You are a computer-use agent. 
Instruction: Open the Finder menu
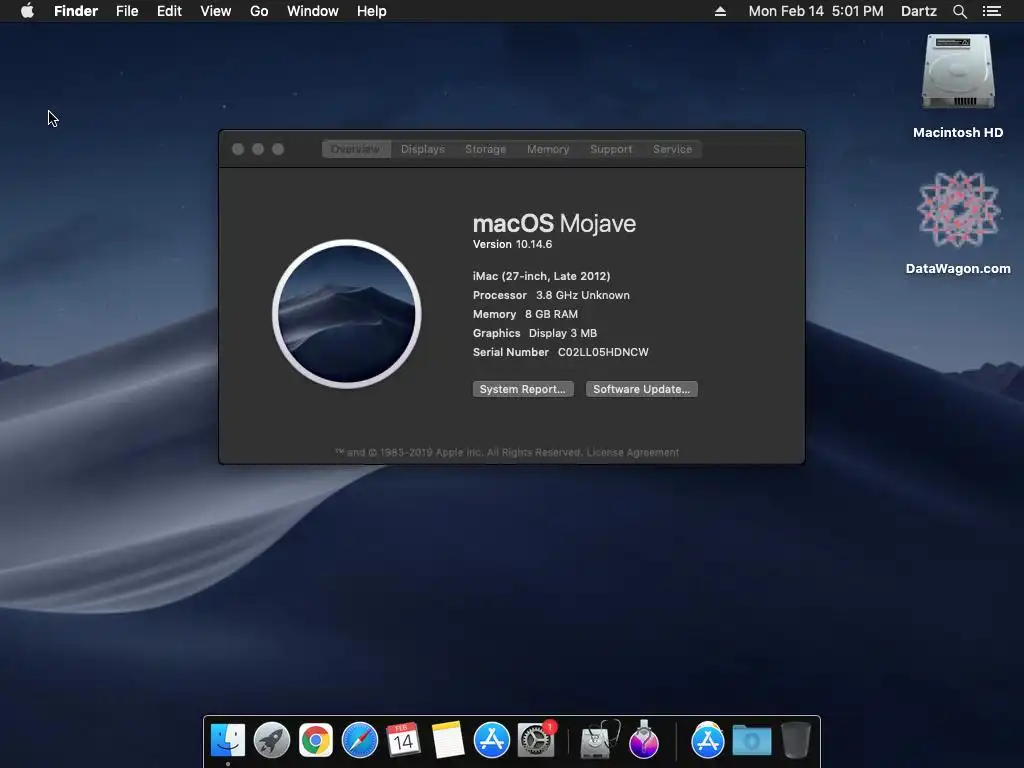point(76,11)
